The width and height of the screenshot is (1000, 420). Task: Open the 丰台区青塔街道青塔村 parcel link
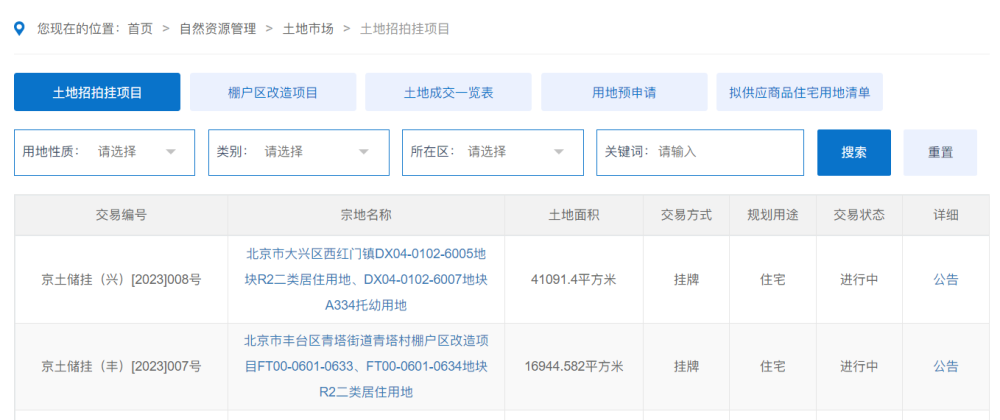(366, 366)
